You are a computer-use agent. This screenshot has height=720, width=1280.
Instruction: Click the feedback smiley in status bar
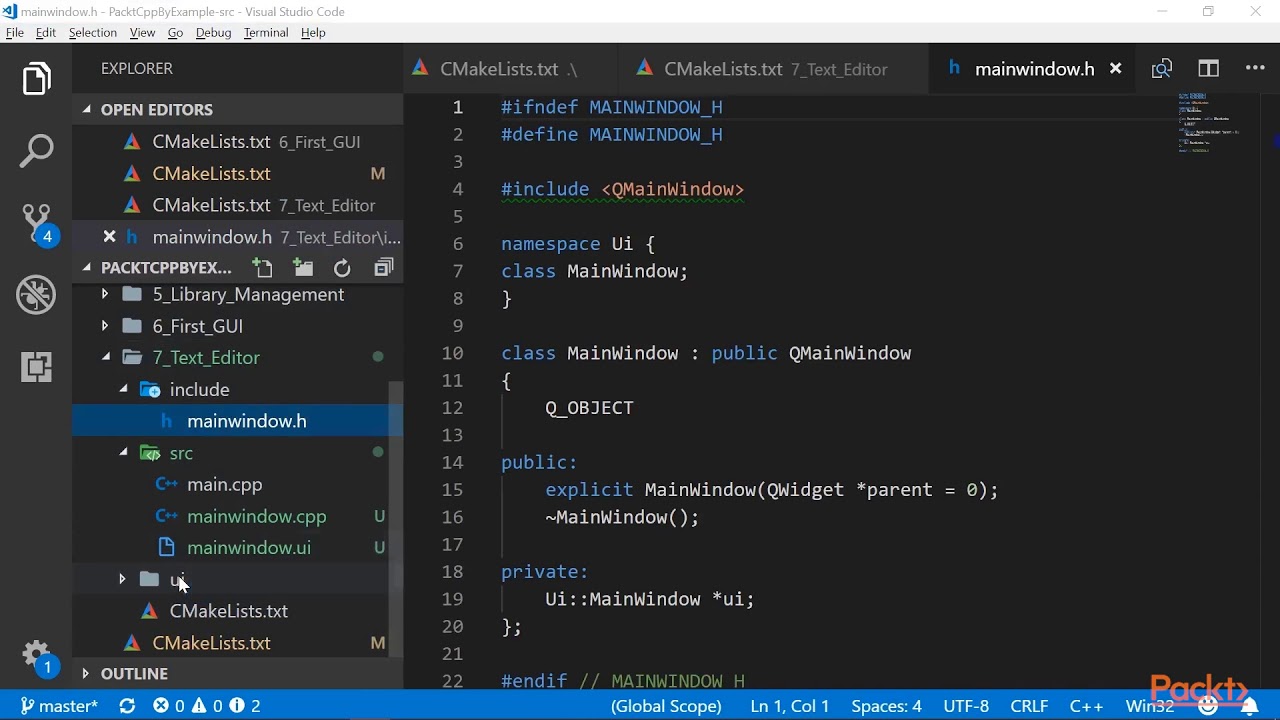pyautogui.click(x=1208, y=706)
